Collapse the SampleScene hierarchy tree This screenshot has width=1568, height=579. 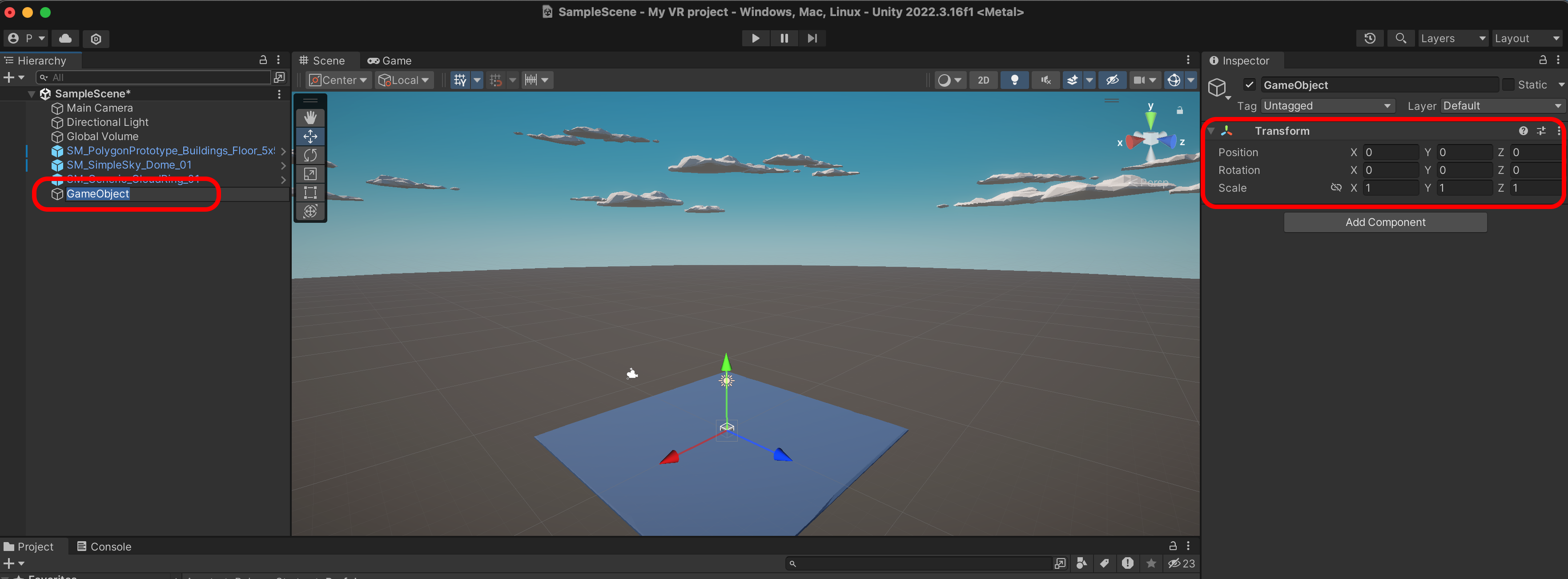[x=32, y=94]
